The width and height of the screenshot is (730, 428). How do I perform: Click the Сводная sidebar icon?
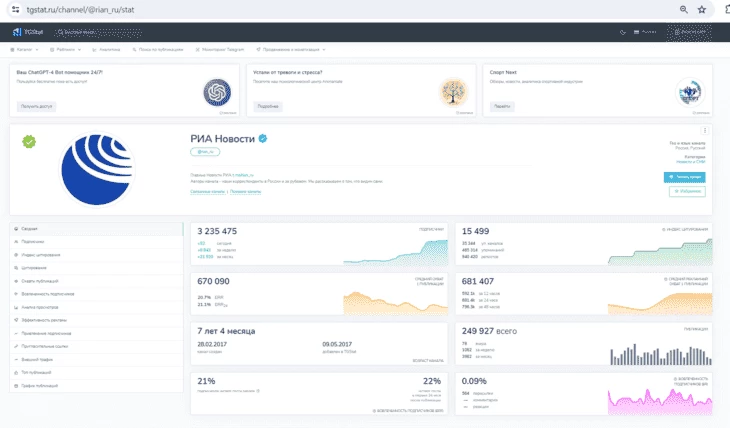(x=16, y=229)
